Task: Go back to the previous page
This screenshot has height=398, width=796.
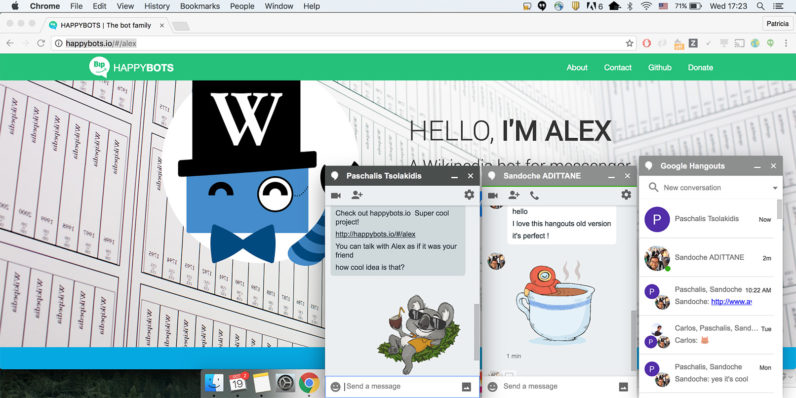Action: coord(10,43)
